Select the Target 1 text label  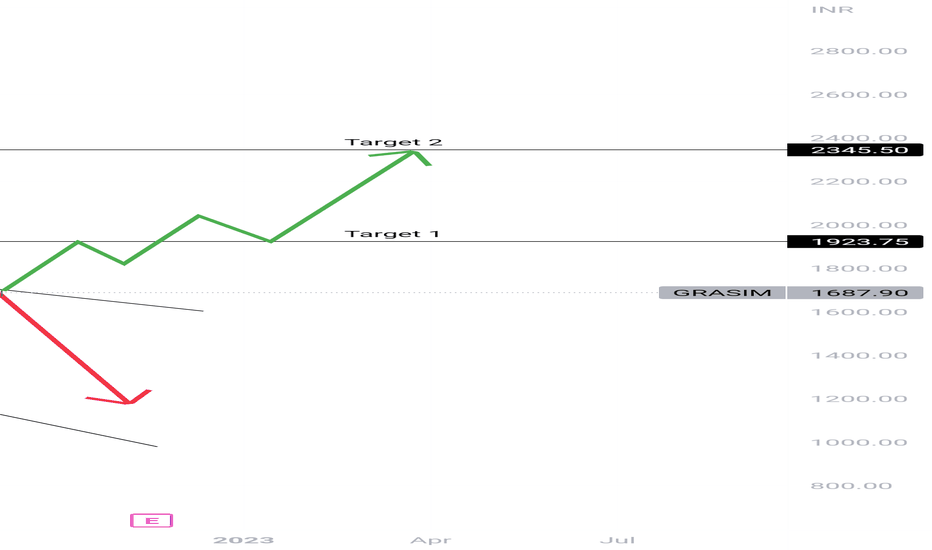[392, 234]
